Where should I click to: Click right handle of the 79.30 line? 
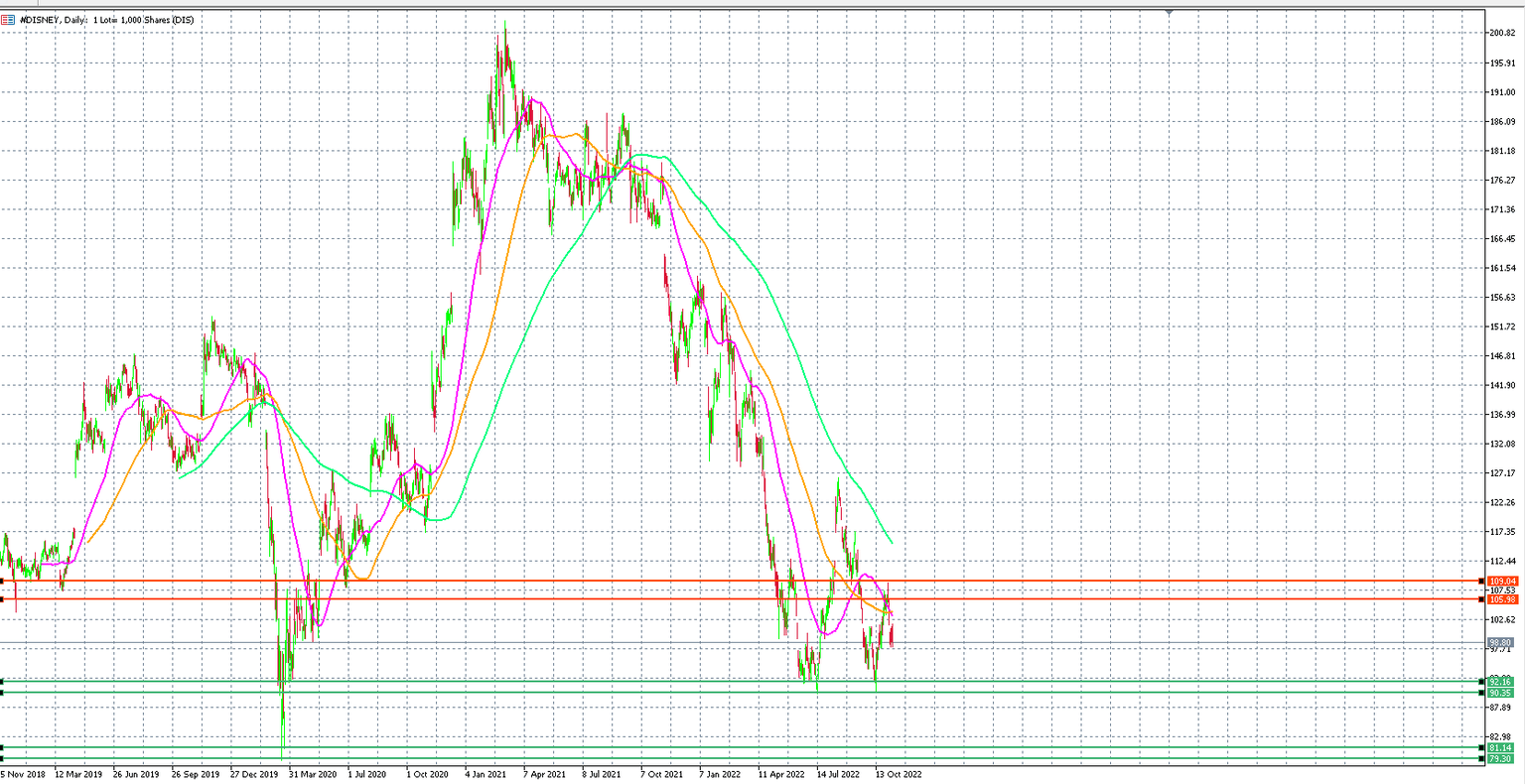click(1482, 759)
